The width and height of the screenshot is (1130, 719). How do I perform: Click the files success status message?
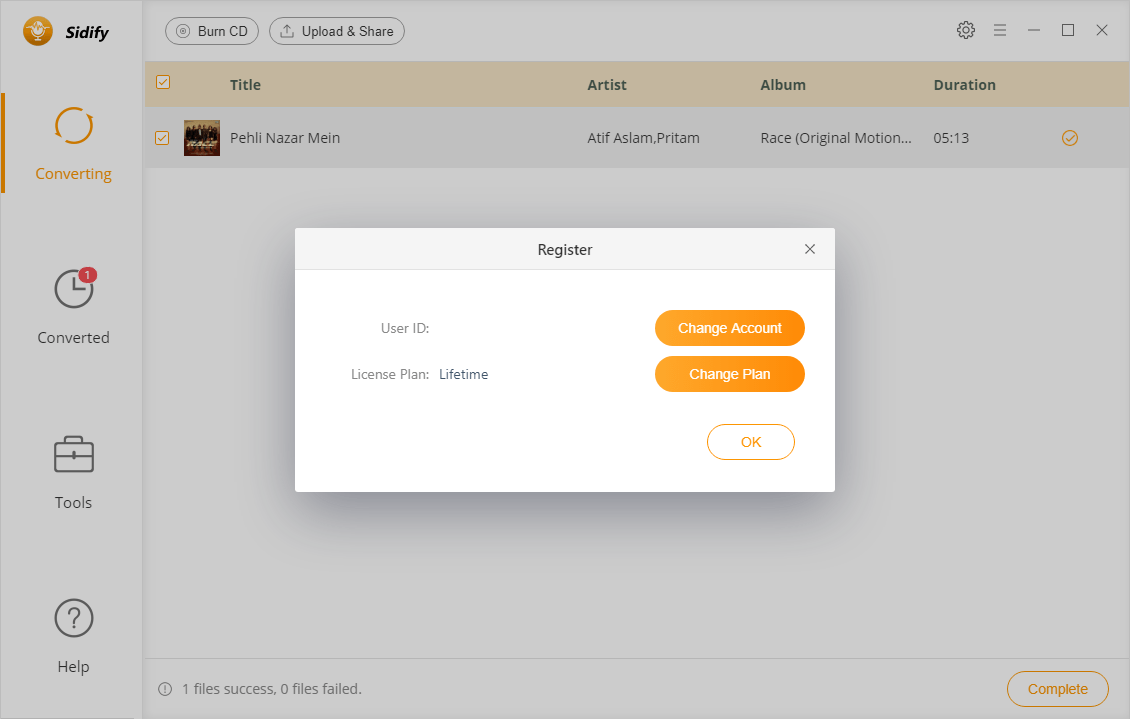pos(272,689)
